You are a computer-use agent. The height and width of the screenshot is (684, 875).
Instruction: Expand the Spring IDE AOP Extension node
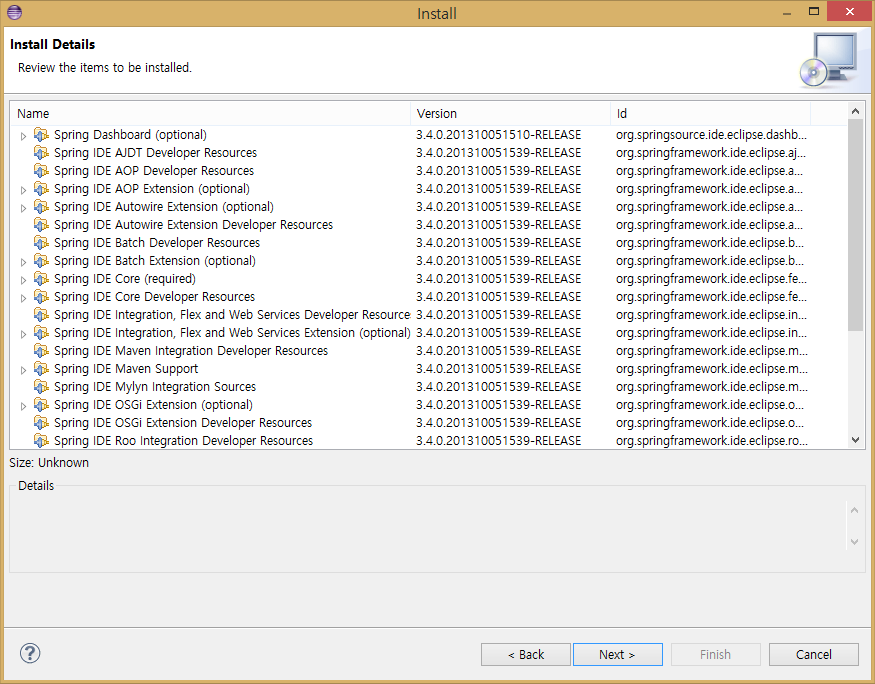[x=23, y=190]
